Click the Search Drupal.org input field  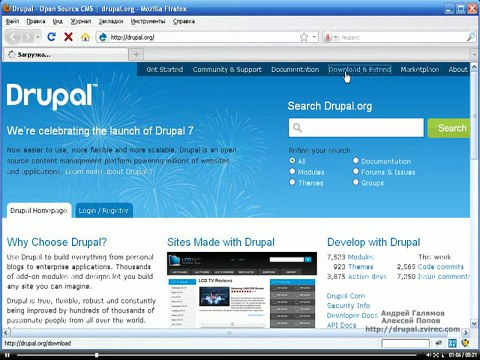point(356,128)
